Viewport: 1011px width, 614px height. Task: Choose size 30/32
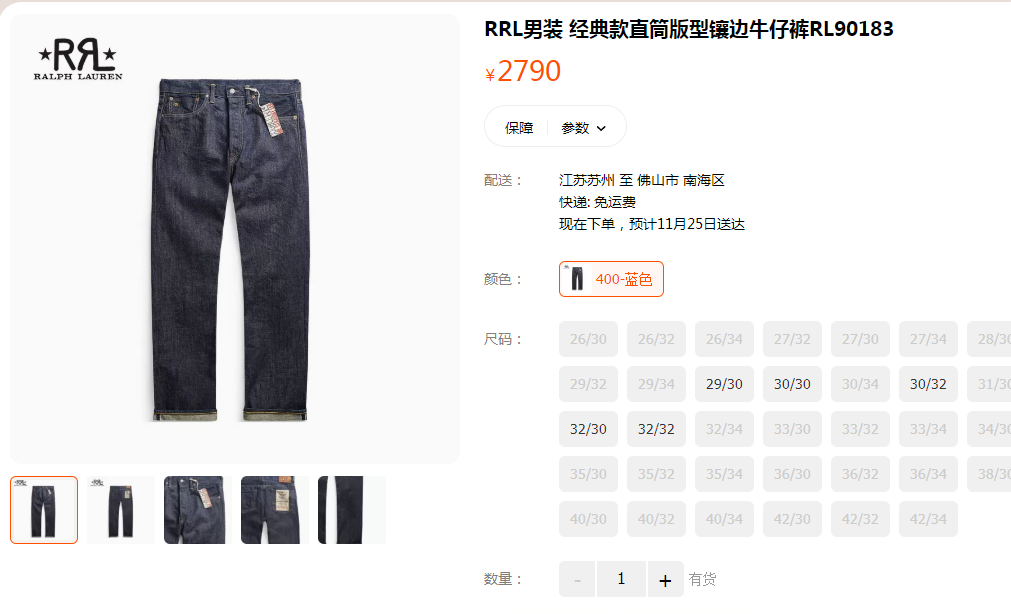[928, 384]
